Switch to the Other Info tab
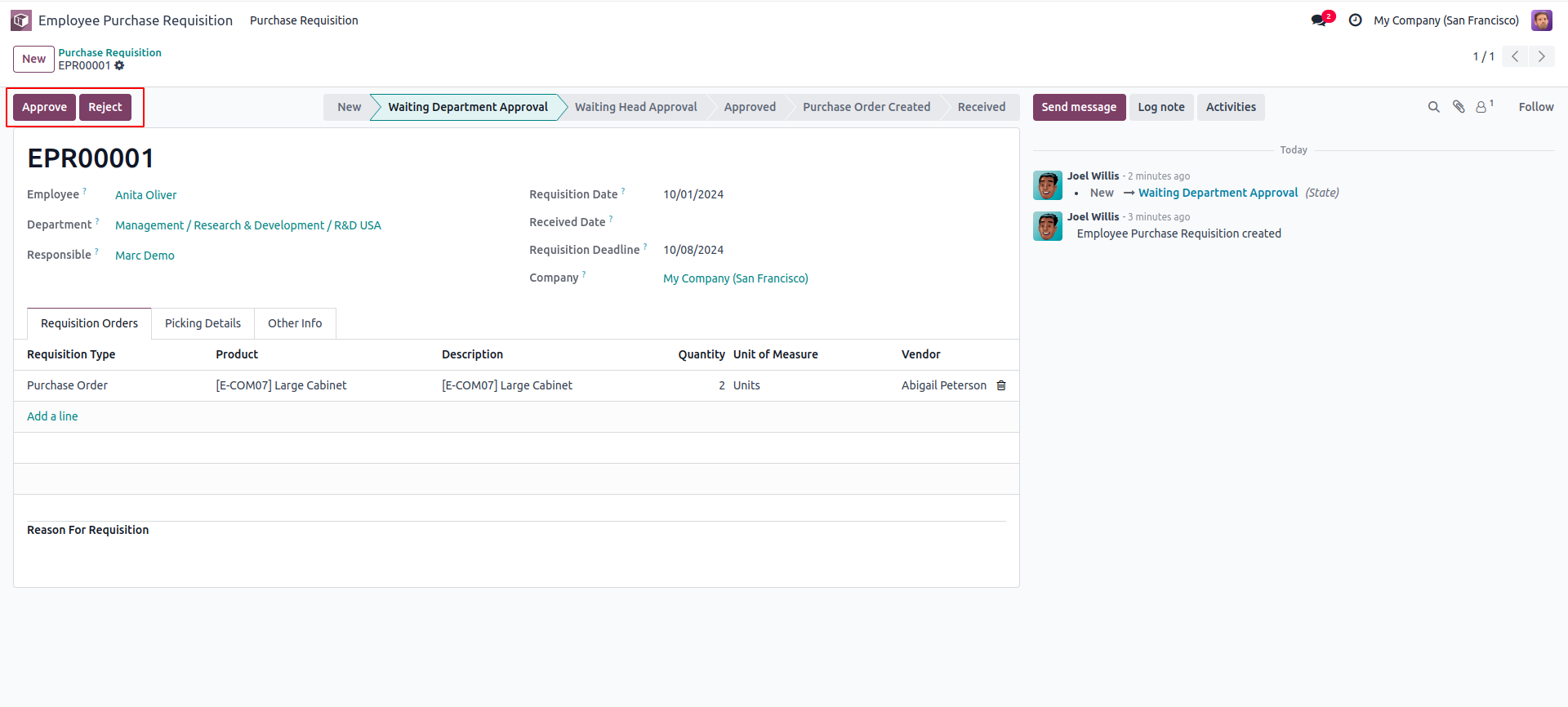1568x707 pixels. pyautogui.click(x=295, y=323)
